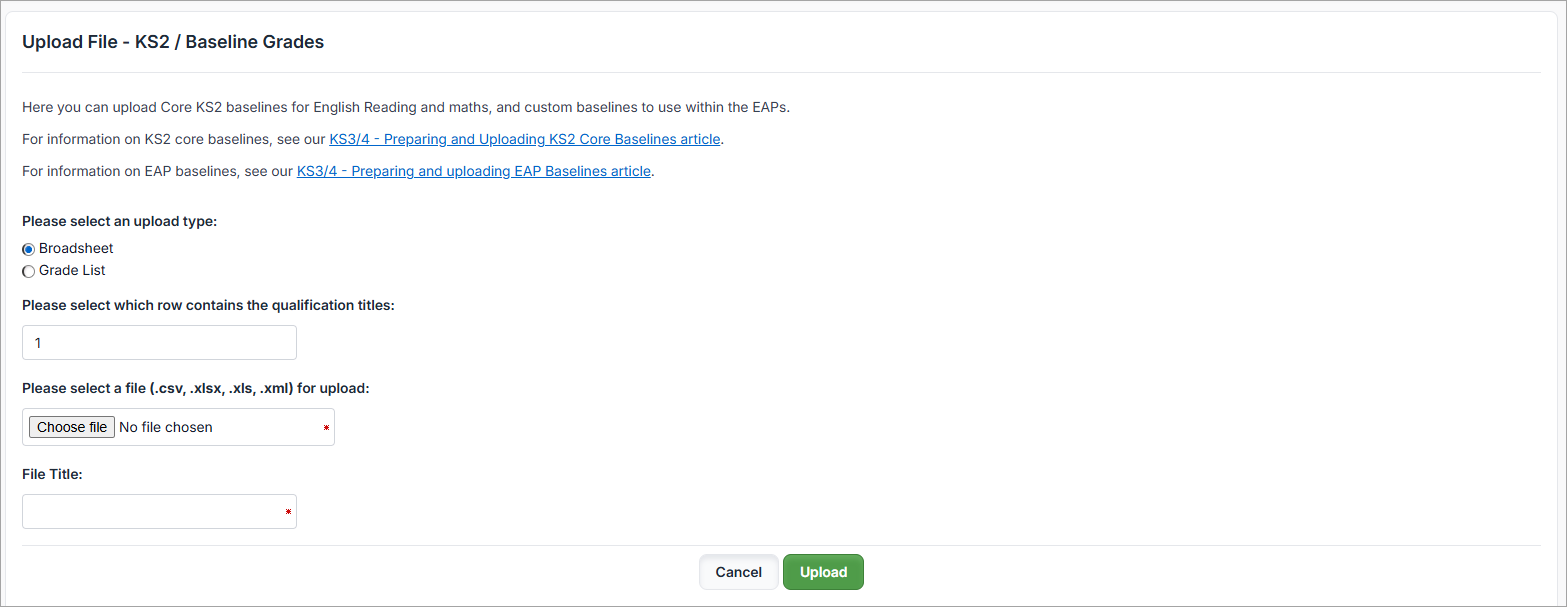Cancel the file upload
This screenshot has height=607, width=1567.
738,572
